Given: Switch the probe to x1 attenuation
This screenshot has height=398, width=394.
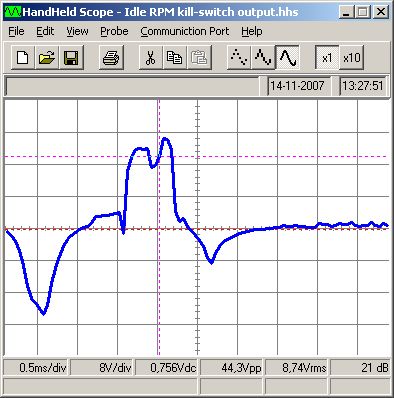Looking at the screenshot, I should point(327,58).
